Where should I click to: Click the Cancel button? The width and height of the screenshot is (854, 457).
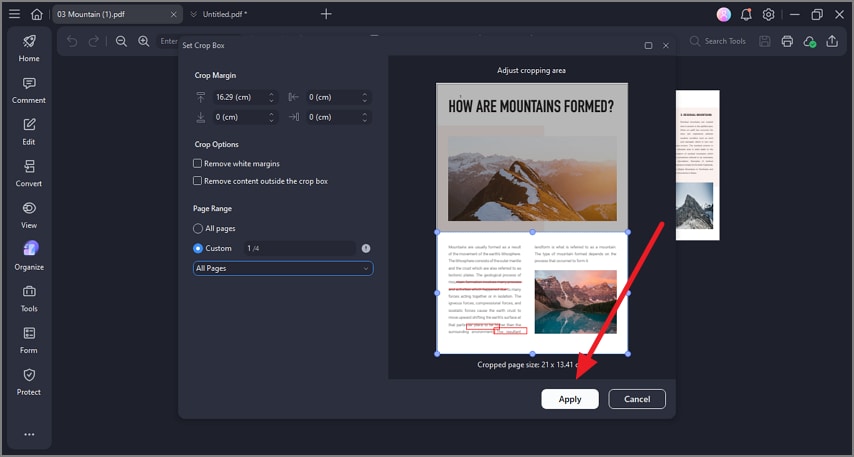coord(637,399)
